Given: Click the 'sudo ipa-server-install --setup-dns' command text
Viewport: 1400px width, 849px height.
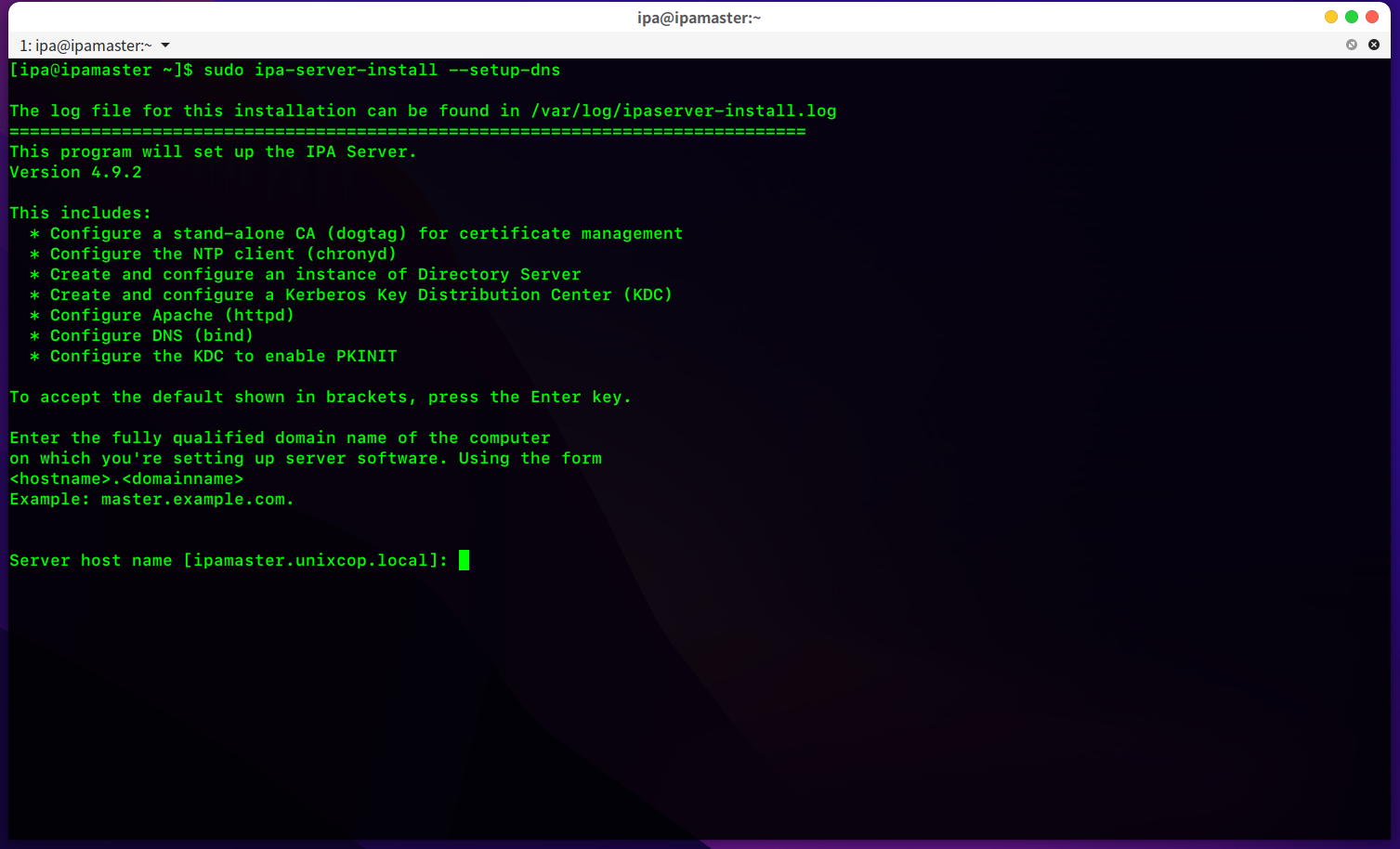Looking at the screenshot, I should [x=382, y=71].
